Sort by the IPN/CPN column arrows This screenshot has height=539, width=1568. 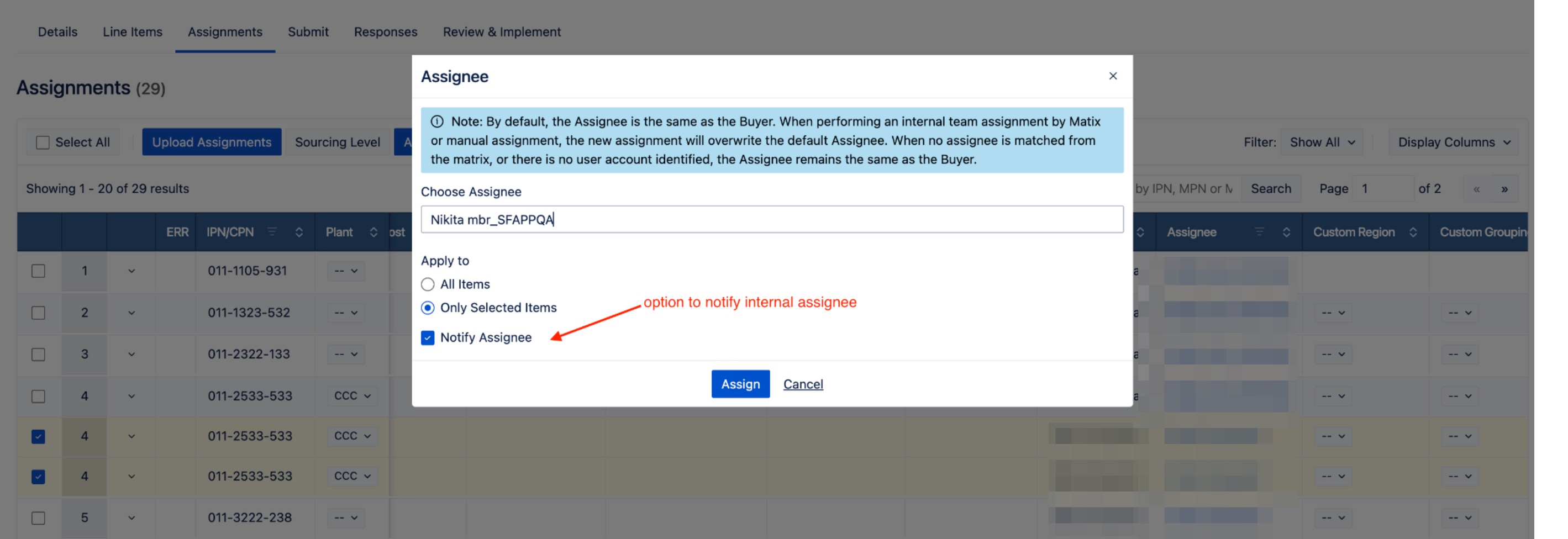pyautogui.click(x=299, y=232)
